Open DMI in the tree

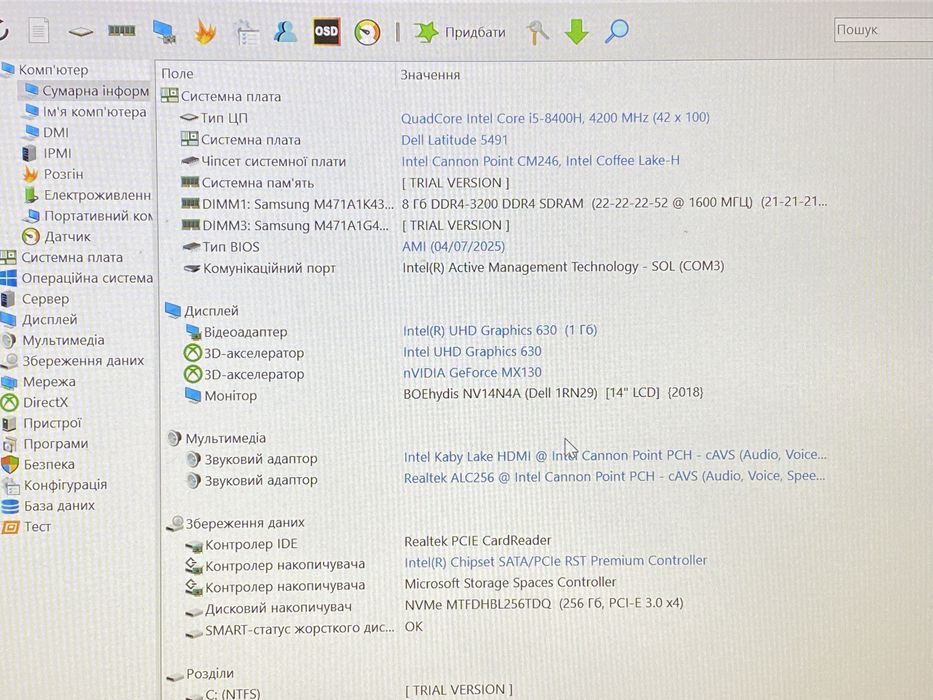coord(47,132)
